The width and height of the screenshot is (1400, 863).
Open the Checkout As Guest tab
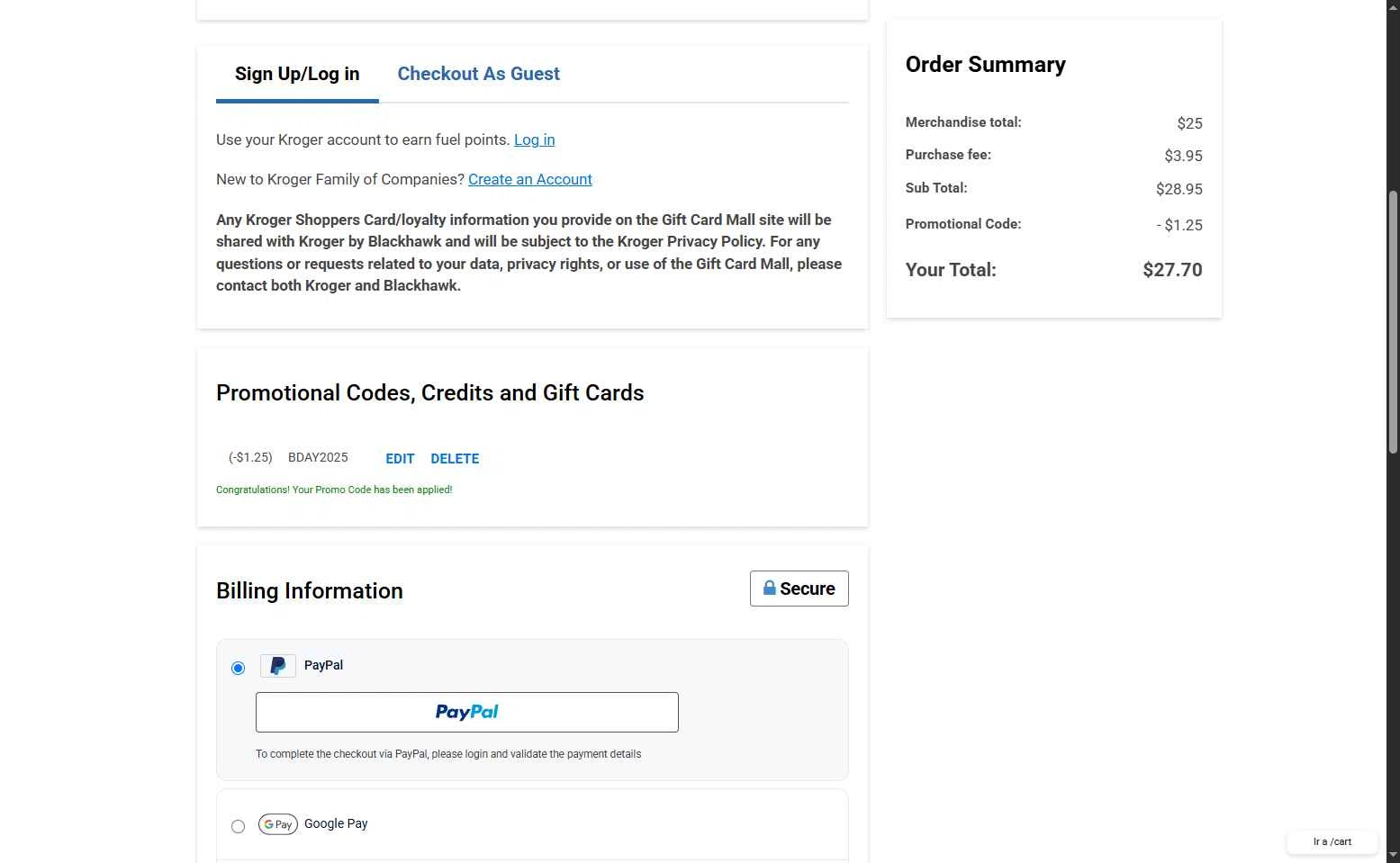pos(478,75)
